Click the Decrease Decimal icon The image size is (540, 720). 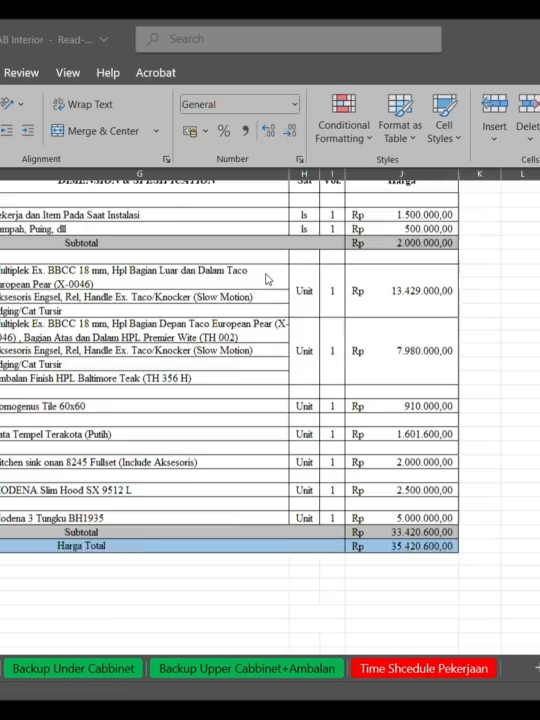coord(290,131)
